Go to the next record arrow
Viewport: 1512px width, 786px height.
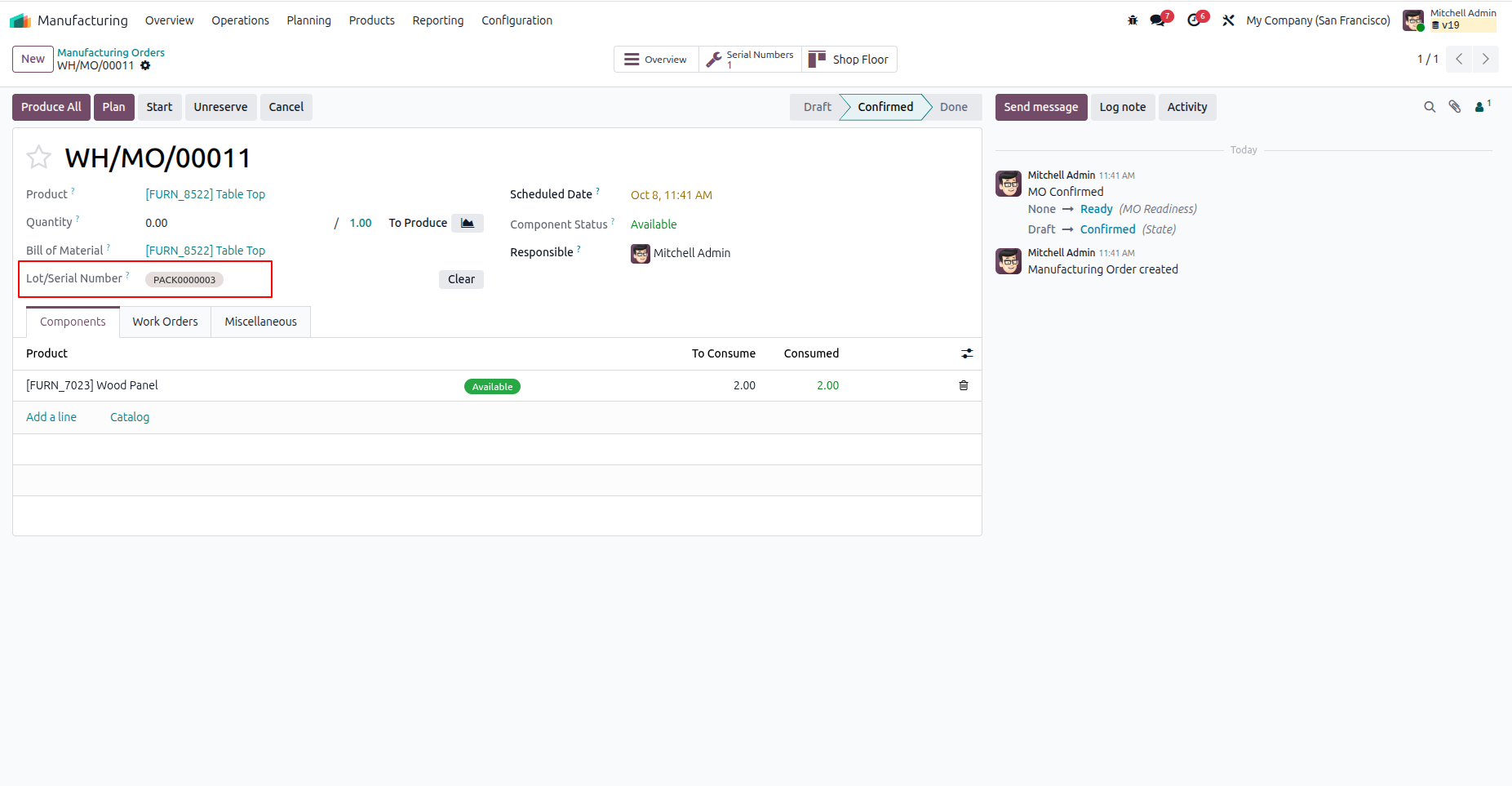(1486, 59)
